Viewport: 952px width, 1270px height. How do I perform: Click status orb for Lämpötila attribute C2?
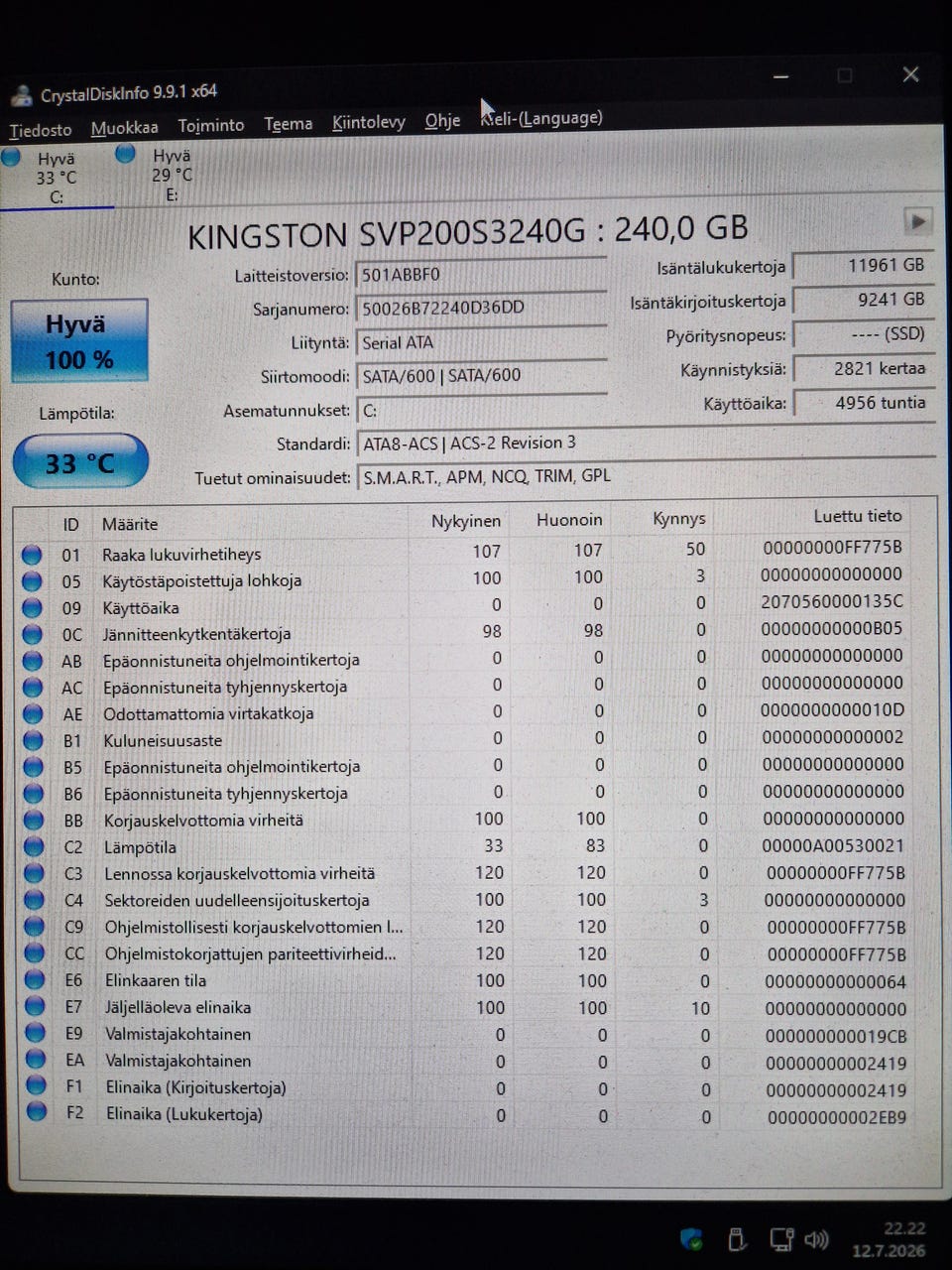click(x=34, y=846)
